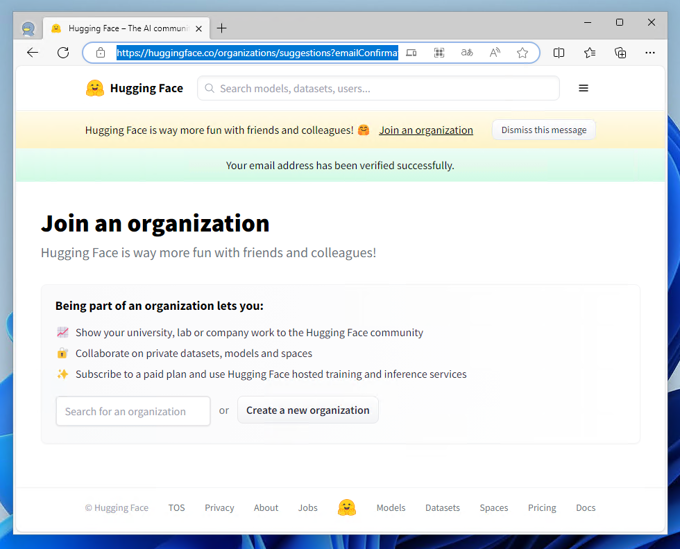Image resolution: width=680 pixels, height=549 pixels.
Task: Open the Join an organization link
Action: [x=426, y=130]
